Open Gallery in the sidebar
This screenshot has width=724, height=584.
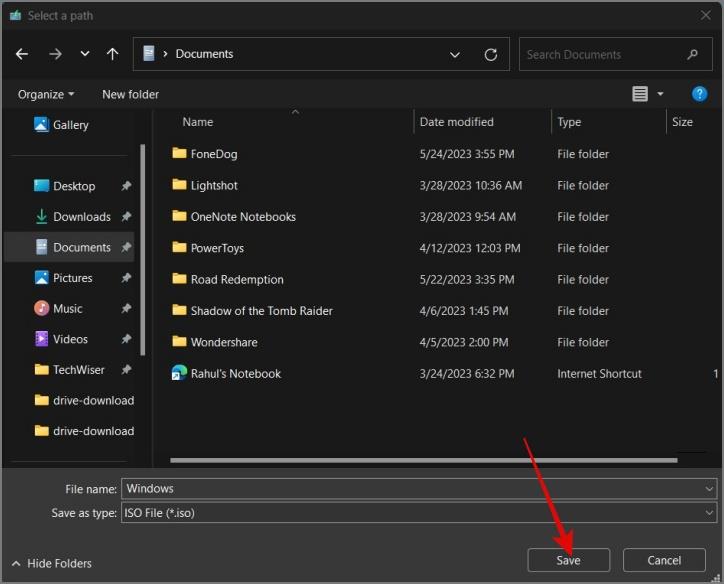click(61, 125)
